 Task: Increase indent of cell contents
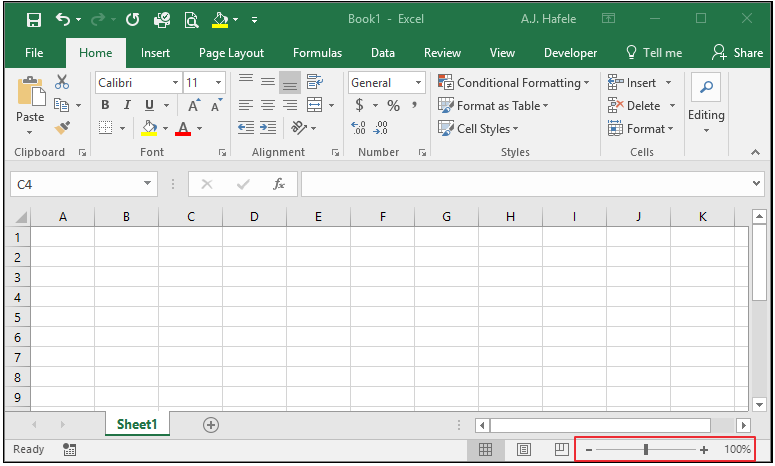[x=268, y=128]
